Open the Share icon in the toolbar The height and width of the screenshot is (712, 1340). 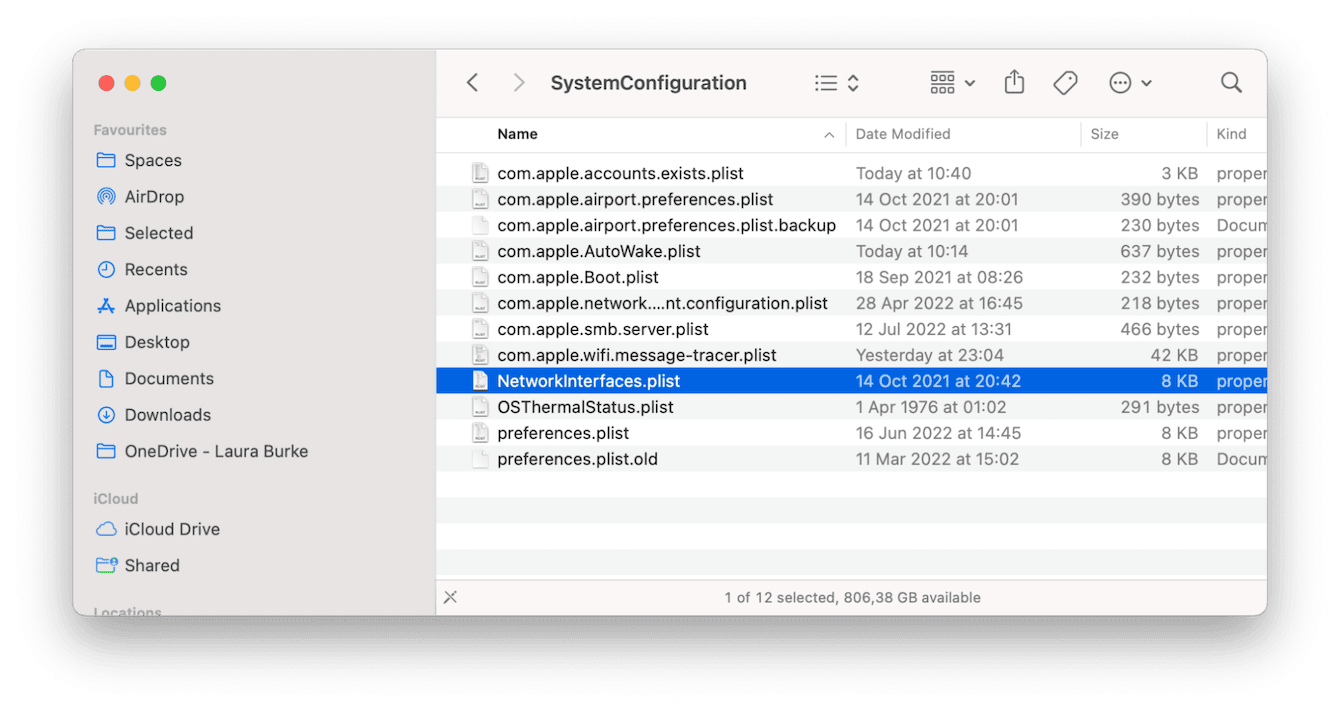(1014, 82)
